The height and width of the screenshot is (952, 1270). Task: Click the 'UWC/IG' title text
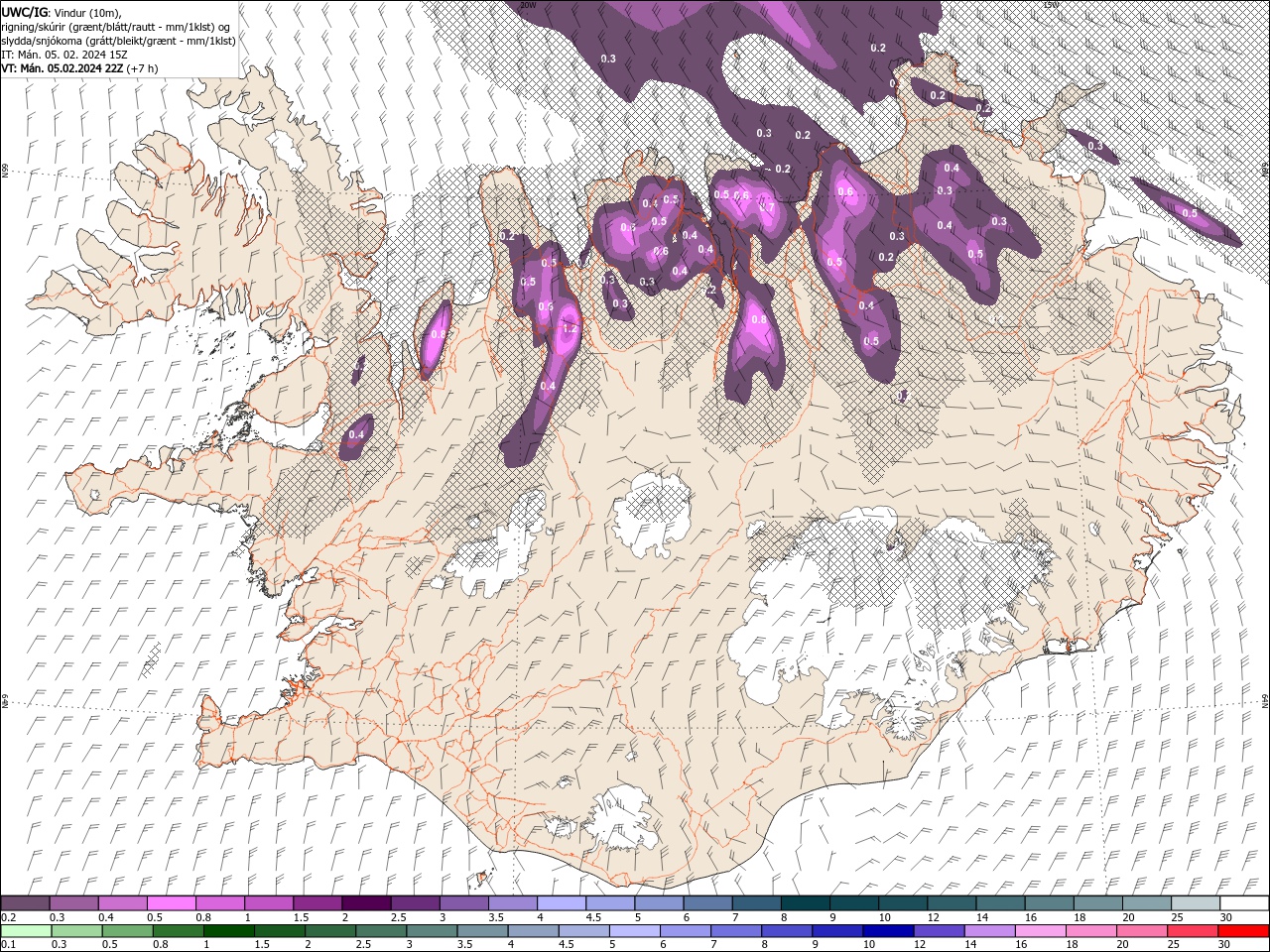tap(24, 12)
